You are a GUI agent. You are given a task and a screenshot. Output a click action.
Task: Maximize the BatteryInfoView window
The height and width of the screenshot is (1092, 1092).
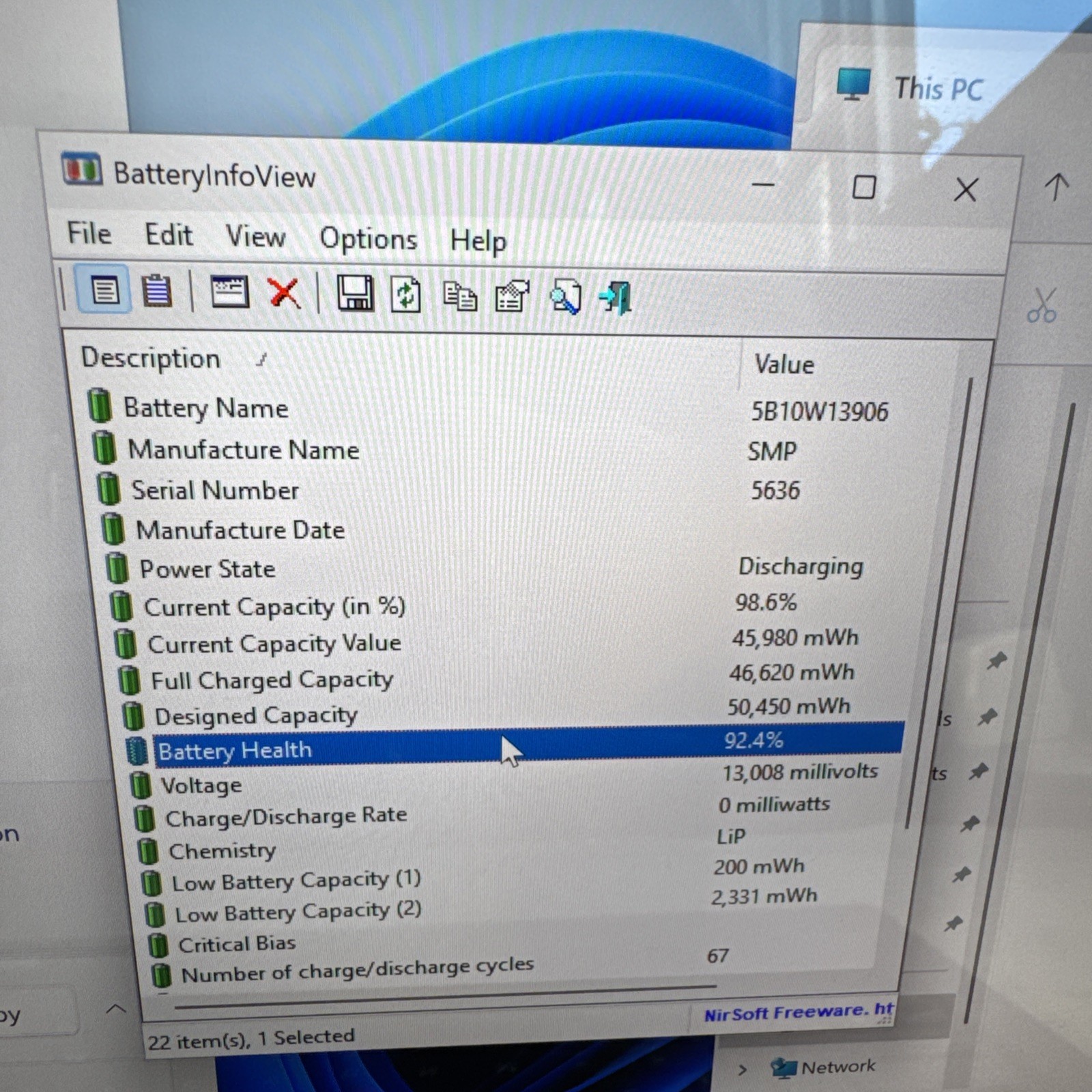pyautogui.click(x=864, y=187)
